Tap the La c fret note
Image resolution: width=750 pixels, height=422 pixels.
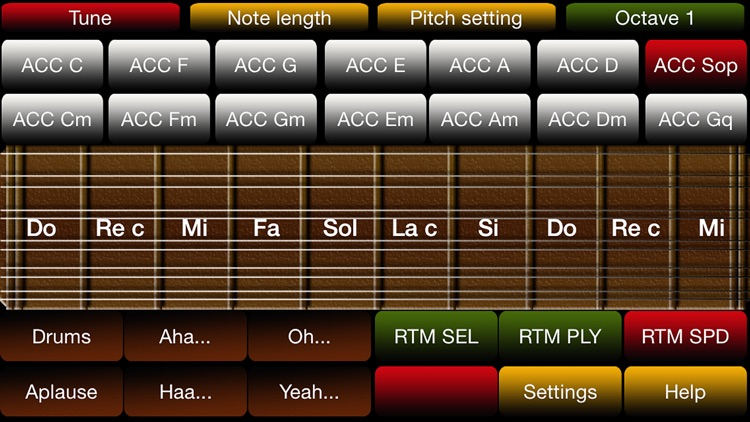click(x=414, y=228)
